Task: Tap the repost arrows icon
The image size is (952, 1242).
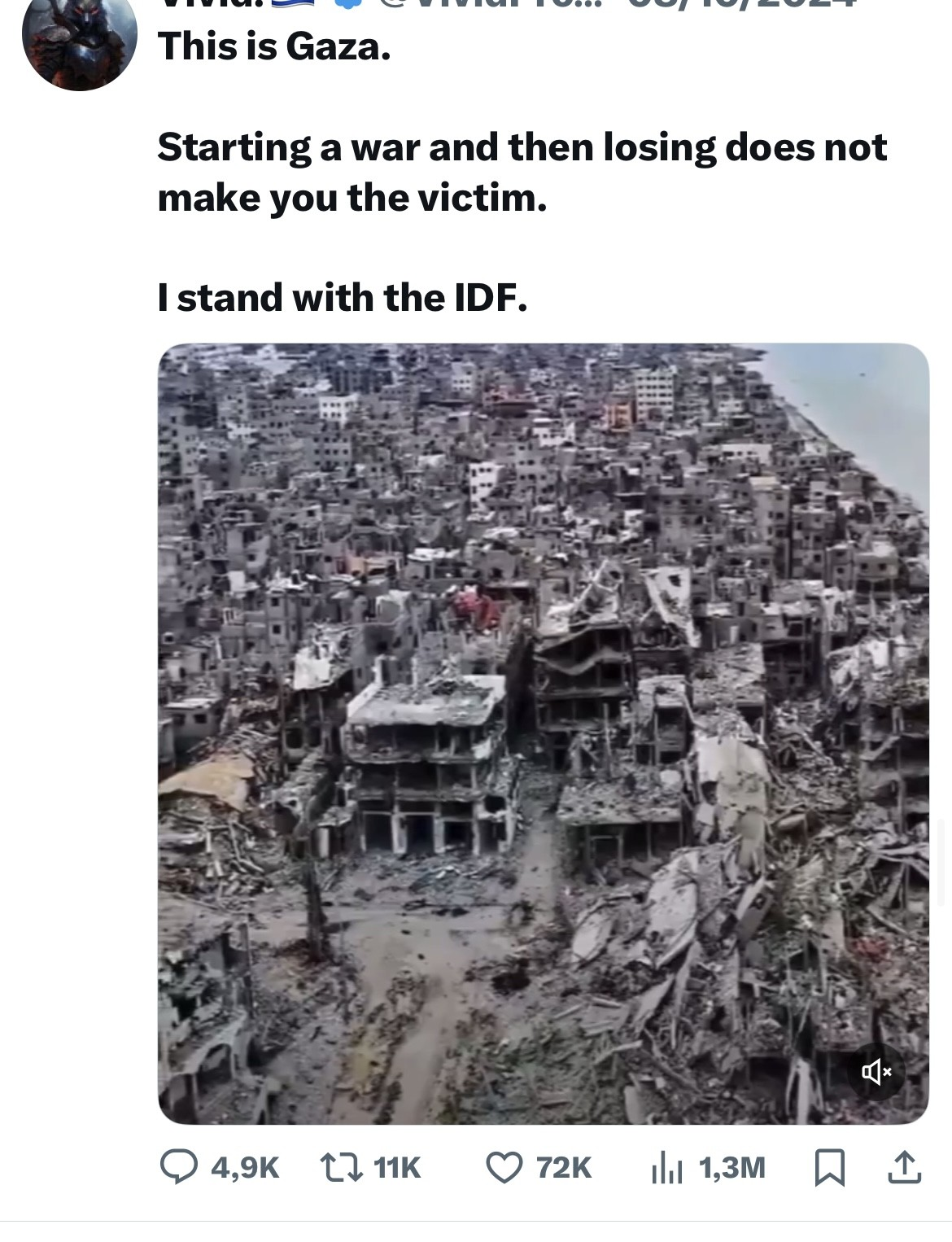Action: click(343, 1167)
